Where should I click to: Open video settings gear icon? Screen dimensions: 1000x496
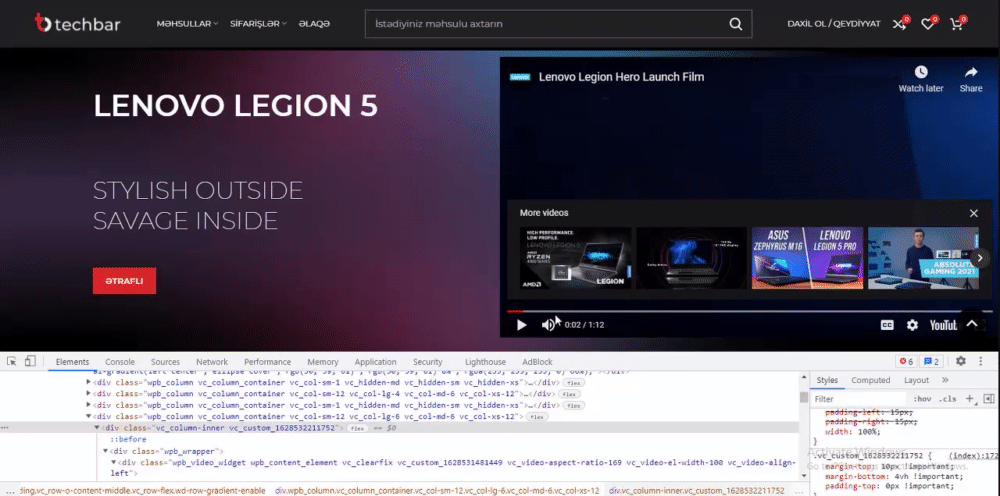pyautogui.click(x=913, y=325)
